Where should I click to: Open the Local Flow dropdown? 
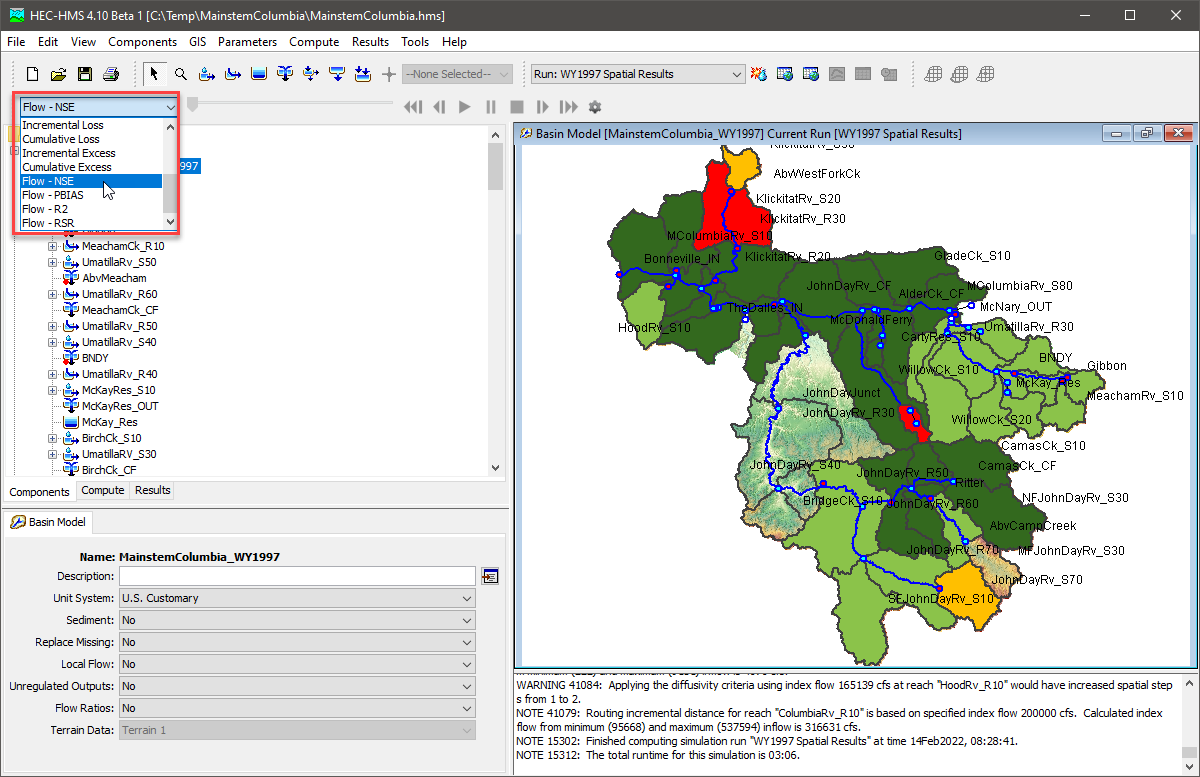tap(297, 664)
